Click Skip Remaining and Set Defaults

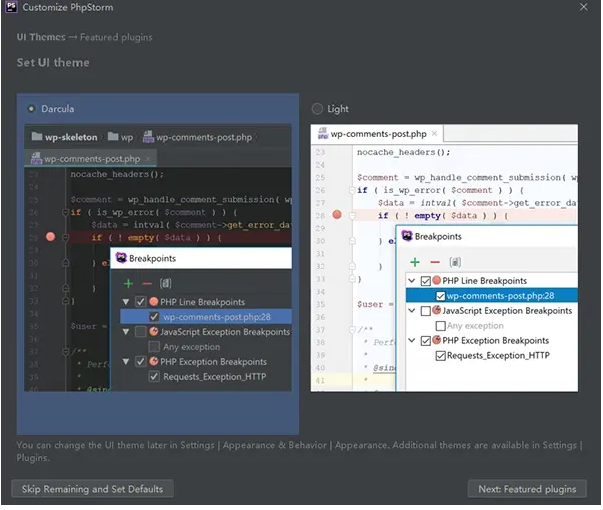coord(92,489)
